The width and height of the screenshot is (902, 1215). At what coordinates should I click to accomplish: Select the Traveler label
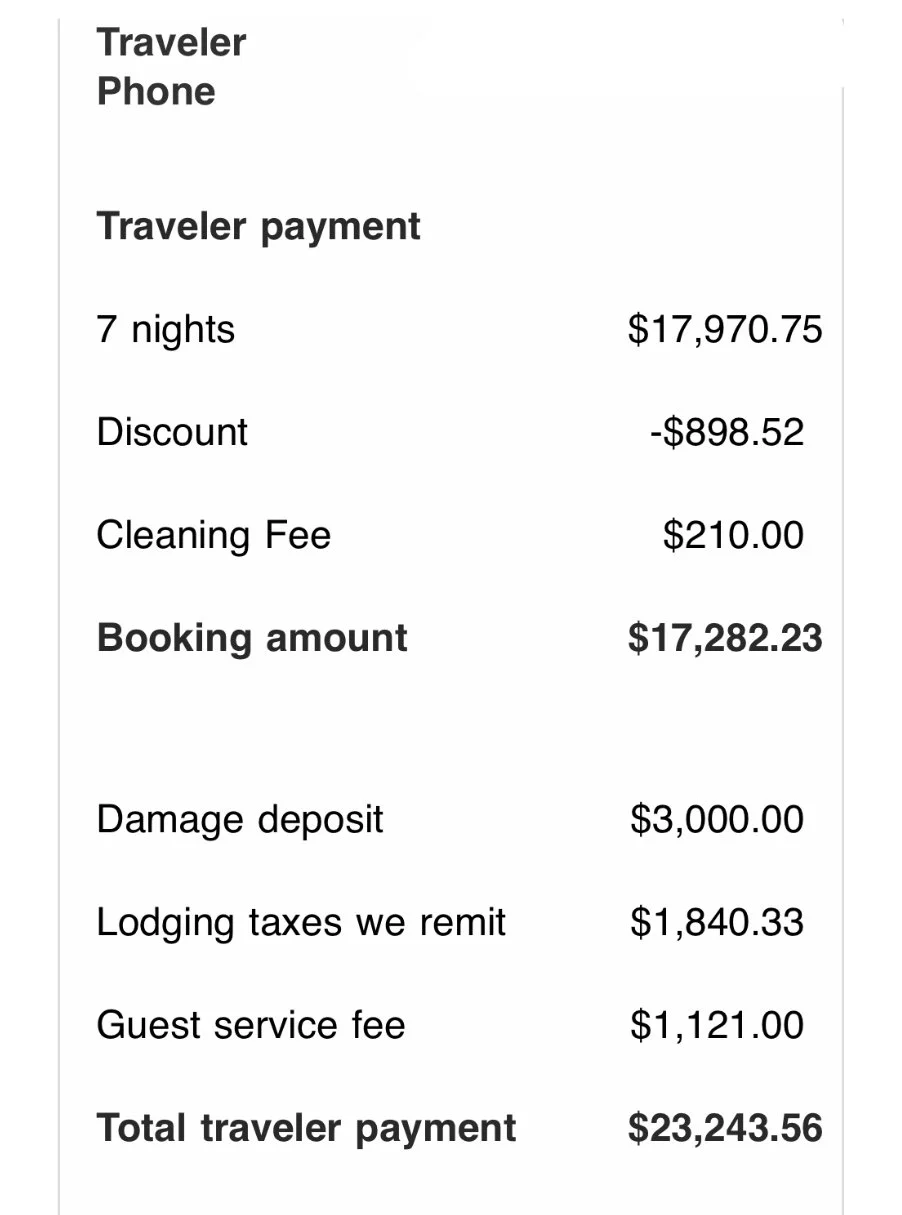pyautogui.click(x=171, y=43)
